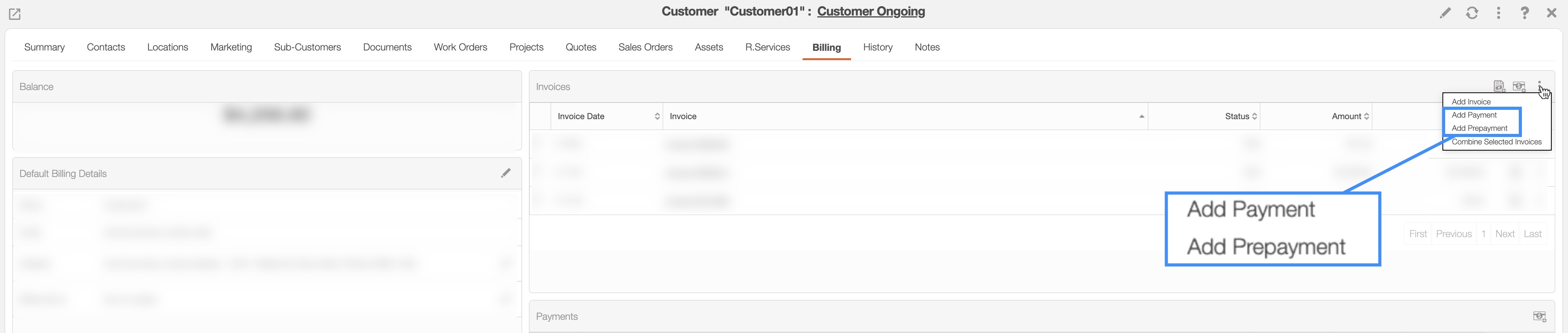Edit Default Billing Details with pencil icon
Image resolution: width=1568 pixels, height=333 pixels.
click(505, 173)
